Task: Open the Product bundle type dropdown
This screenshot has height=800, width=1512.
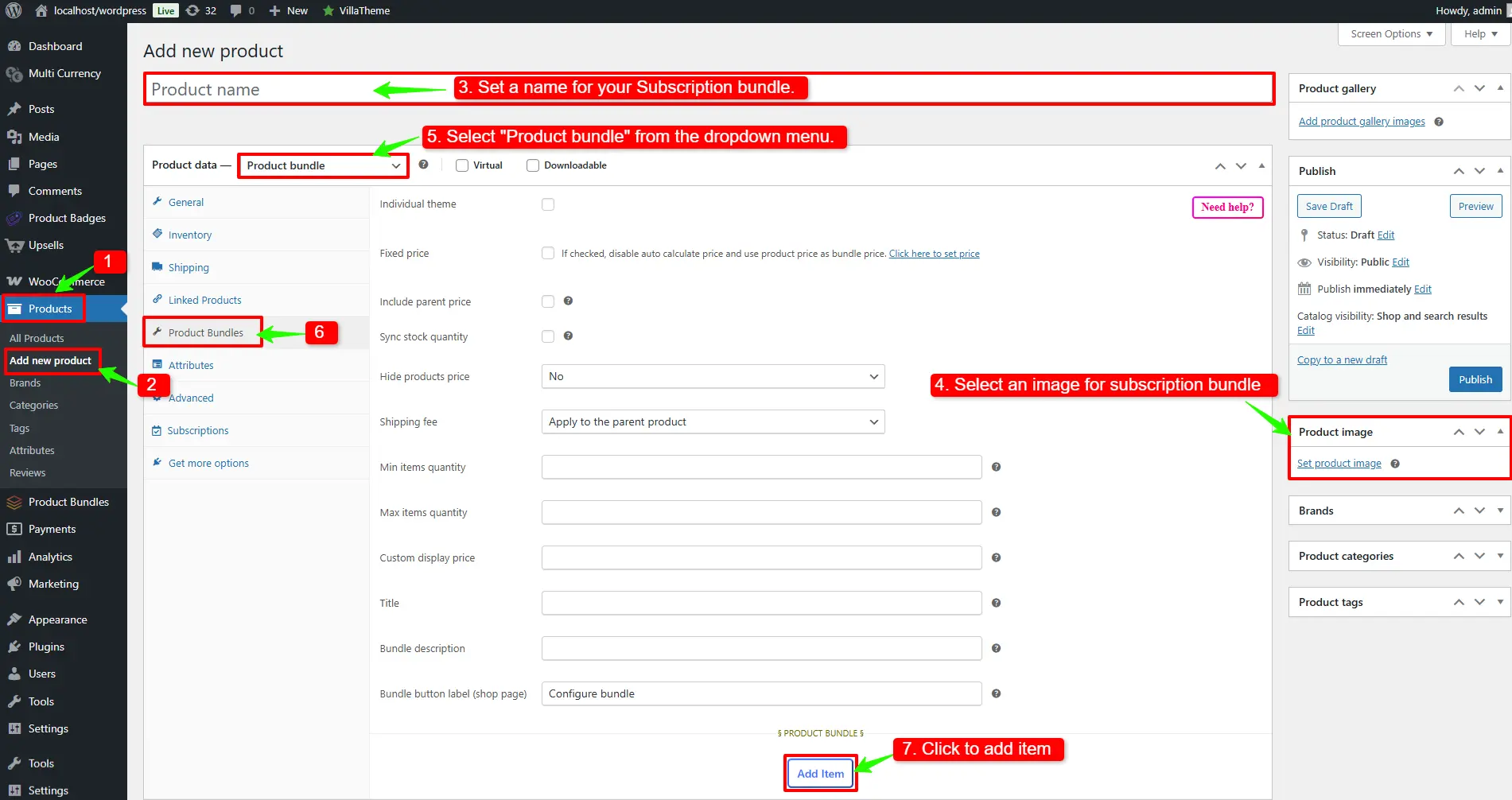Action: [323, 165]
